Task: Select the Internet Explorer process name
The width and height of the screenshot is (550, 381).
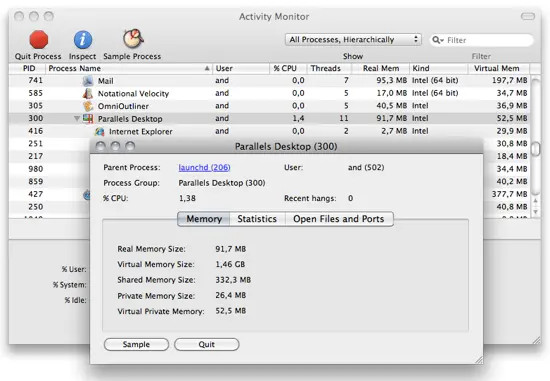Action: point(141,132)
